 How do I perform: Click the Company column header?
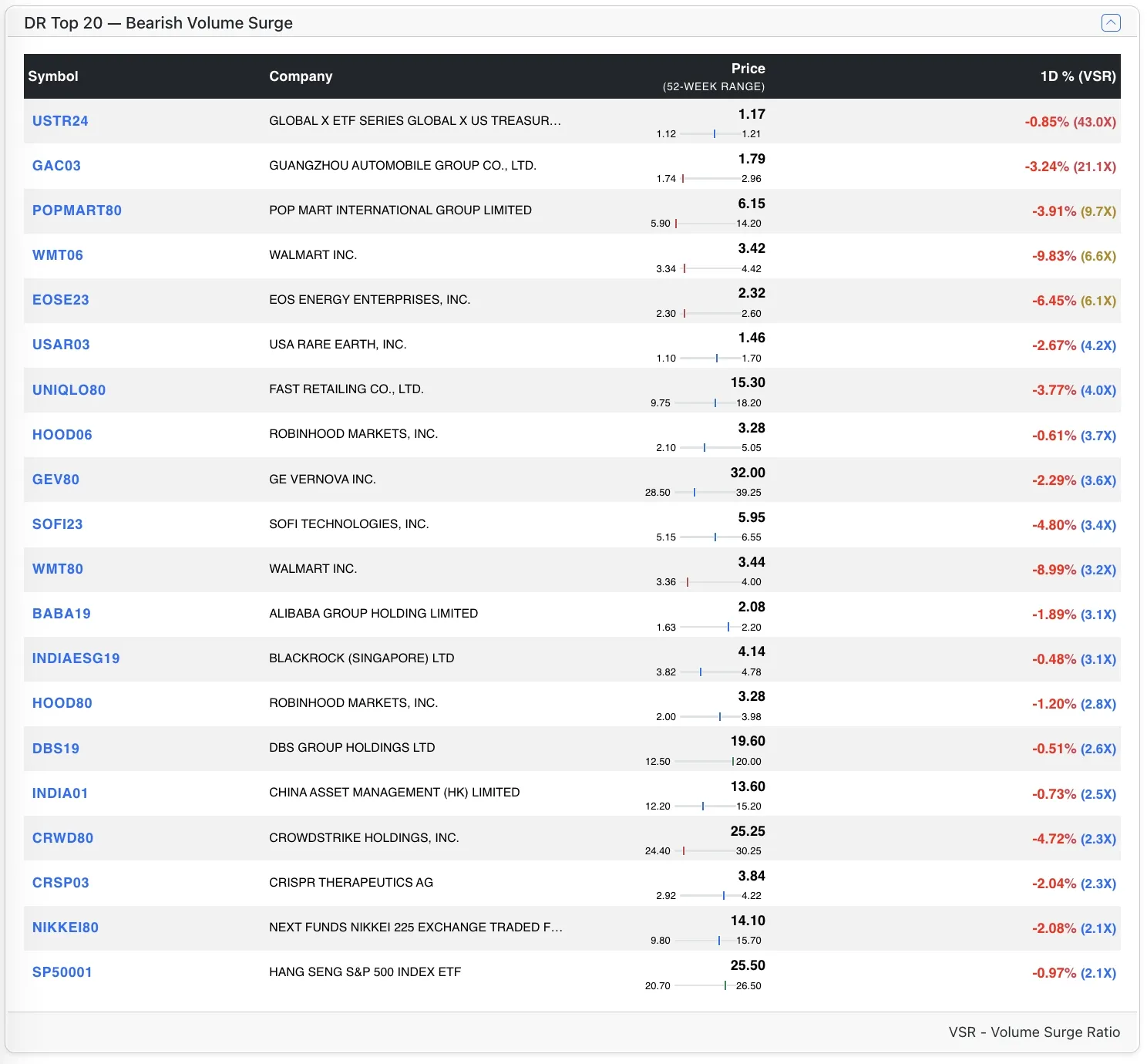[301, 76]
